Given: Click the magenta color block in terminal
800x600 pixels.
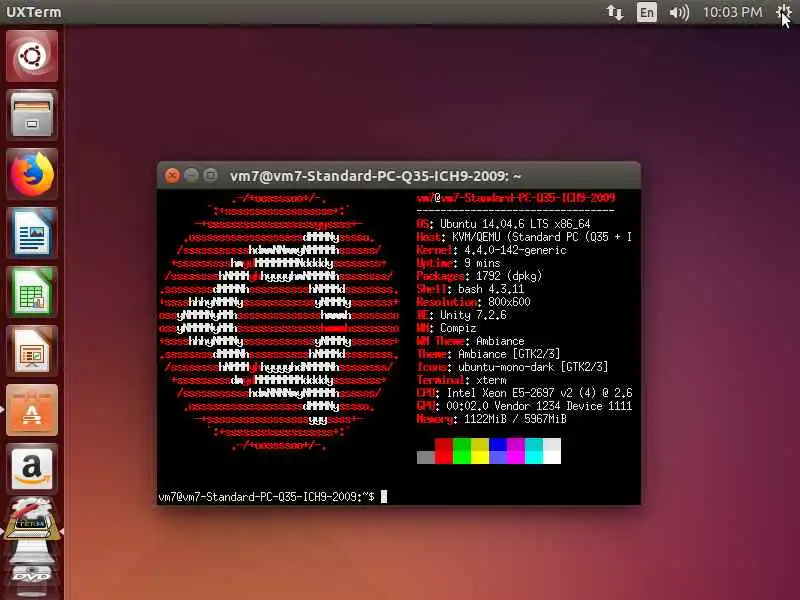Looking at the screenshot, I should pos(516,451).
